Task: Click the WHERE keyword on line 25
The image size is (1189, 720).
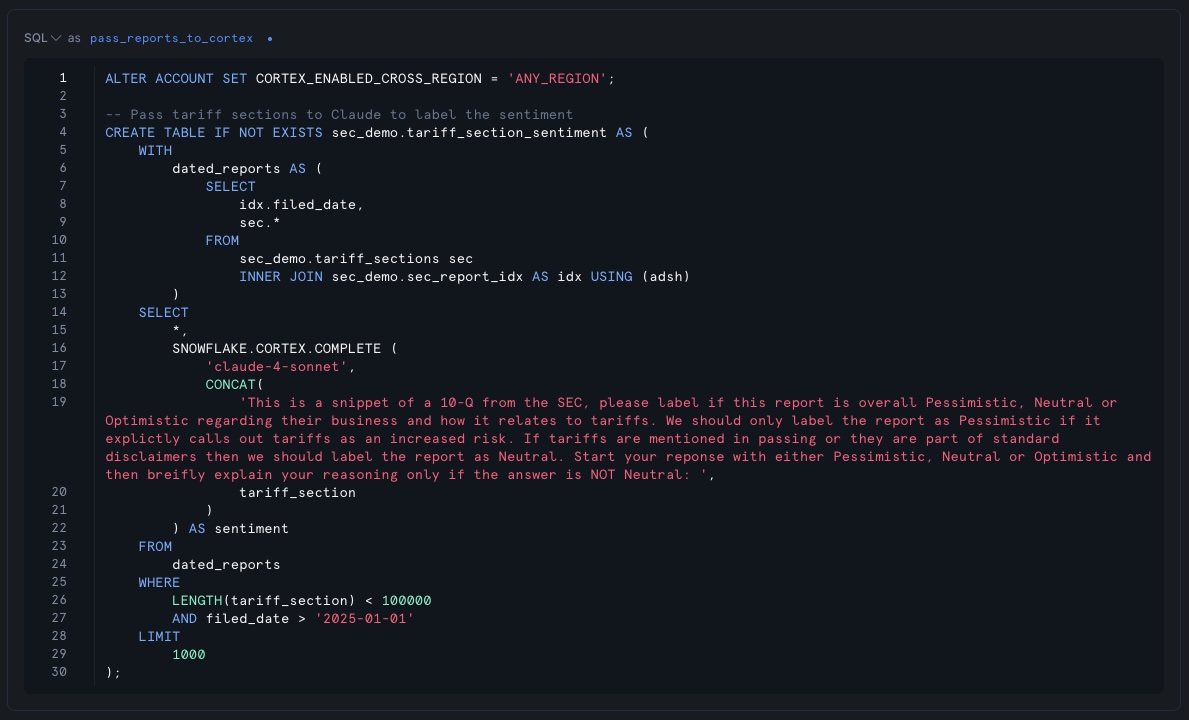Action: pyautogui.click(x=159, y=582)
